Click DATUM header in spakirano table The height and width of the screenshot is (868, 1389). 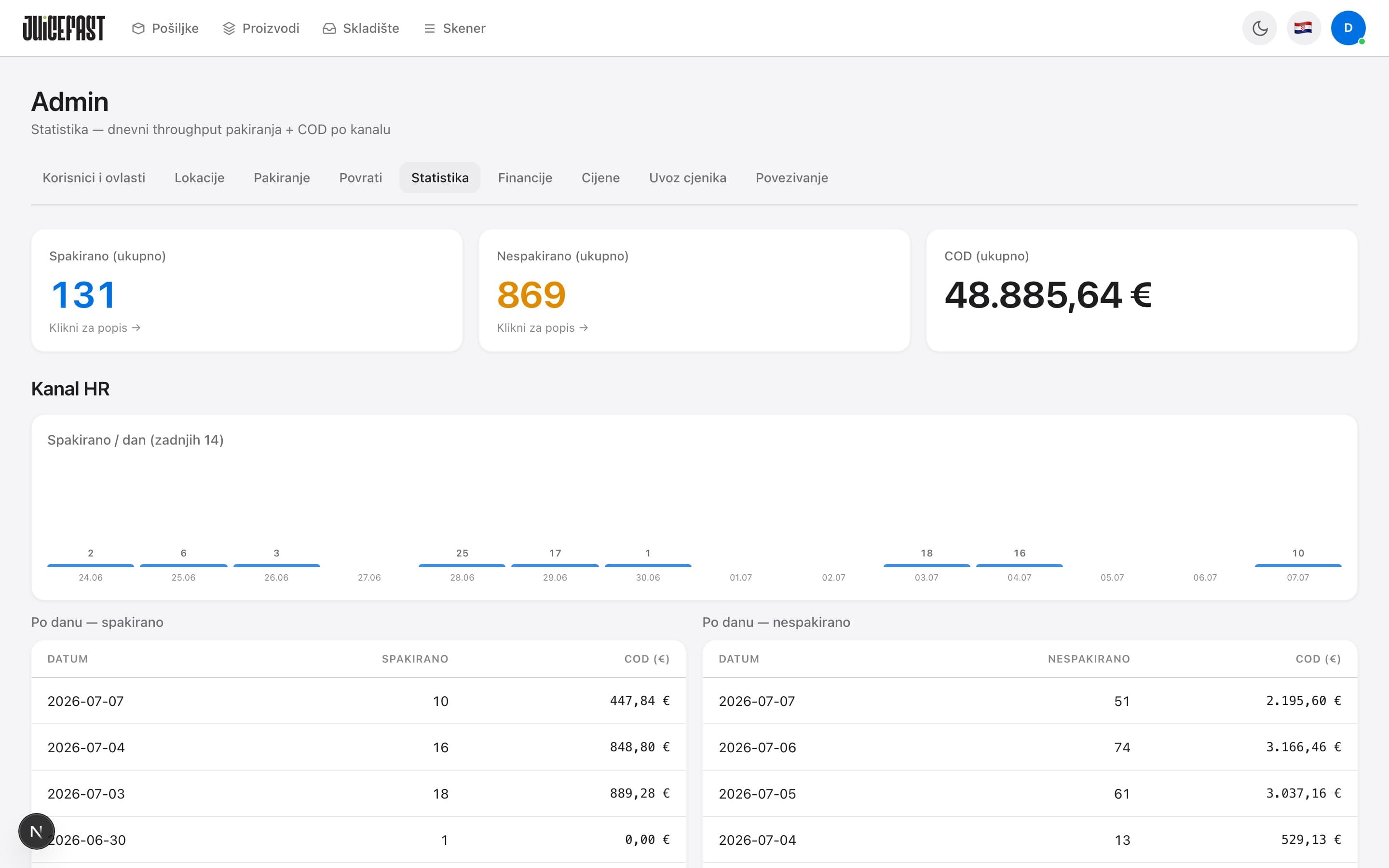tap(68, 659)
